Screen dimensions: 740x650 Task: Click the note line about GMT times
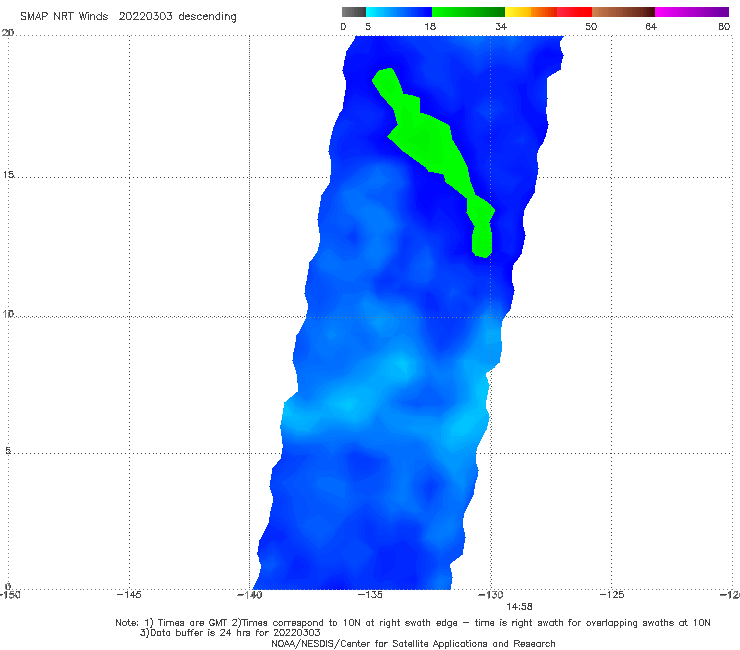click(413, 623)
